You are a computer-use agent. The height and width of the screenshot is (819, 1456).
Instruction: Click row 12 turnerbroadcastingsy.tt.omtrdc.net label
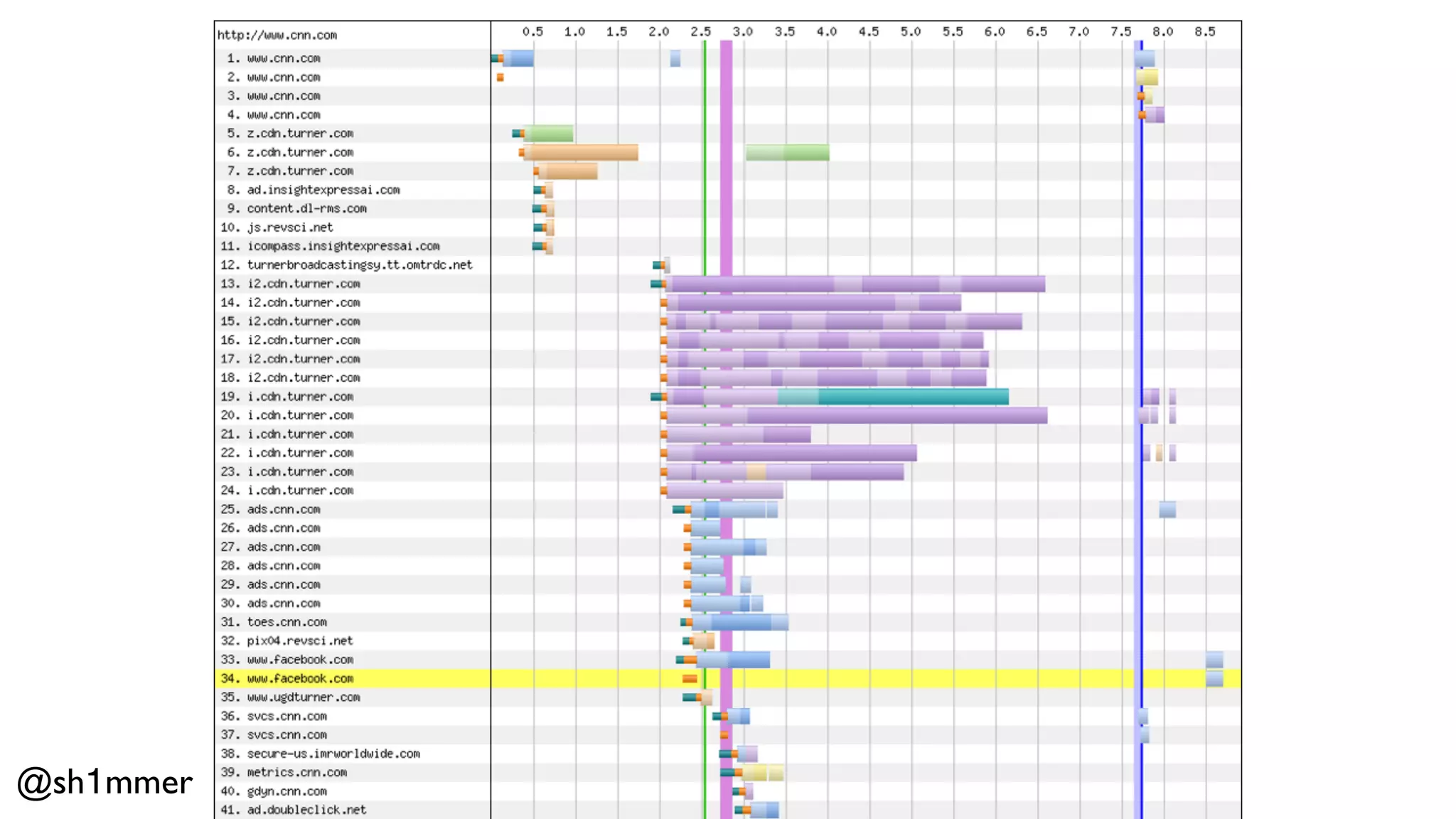359,265
